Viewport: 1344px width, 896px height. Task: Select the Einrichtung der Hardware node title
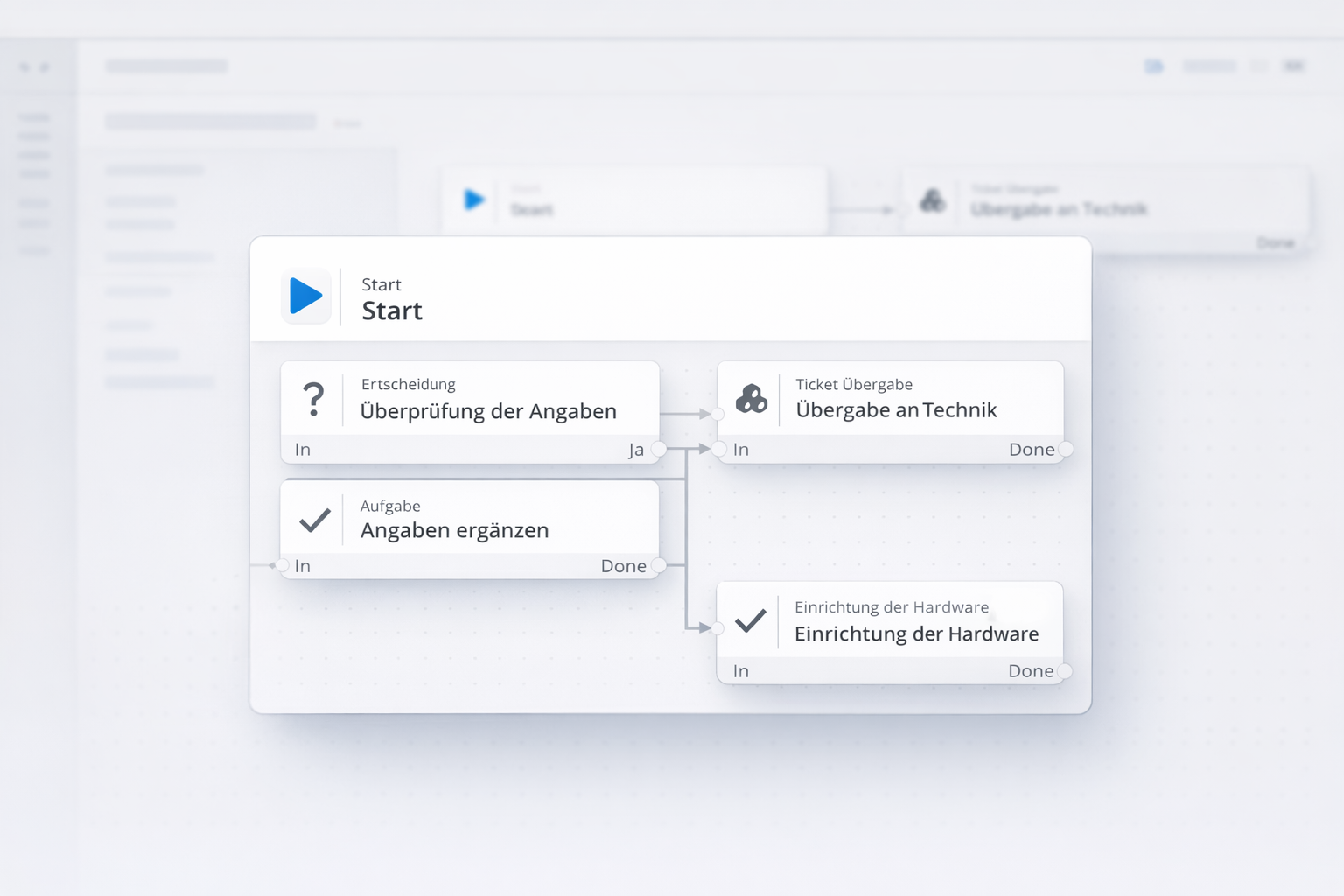click(x=916, y=633)
